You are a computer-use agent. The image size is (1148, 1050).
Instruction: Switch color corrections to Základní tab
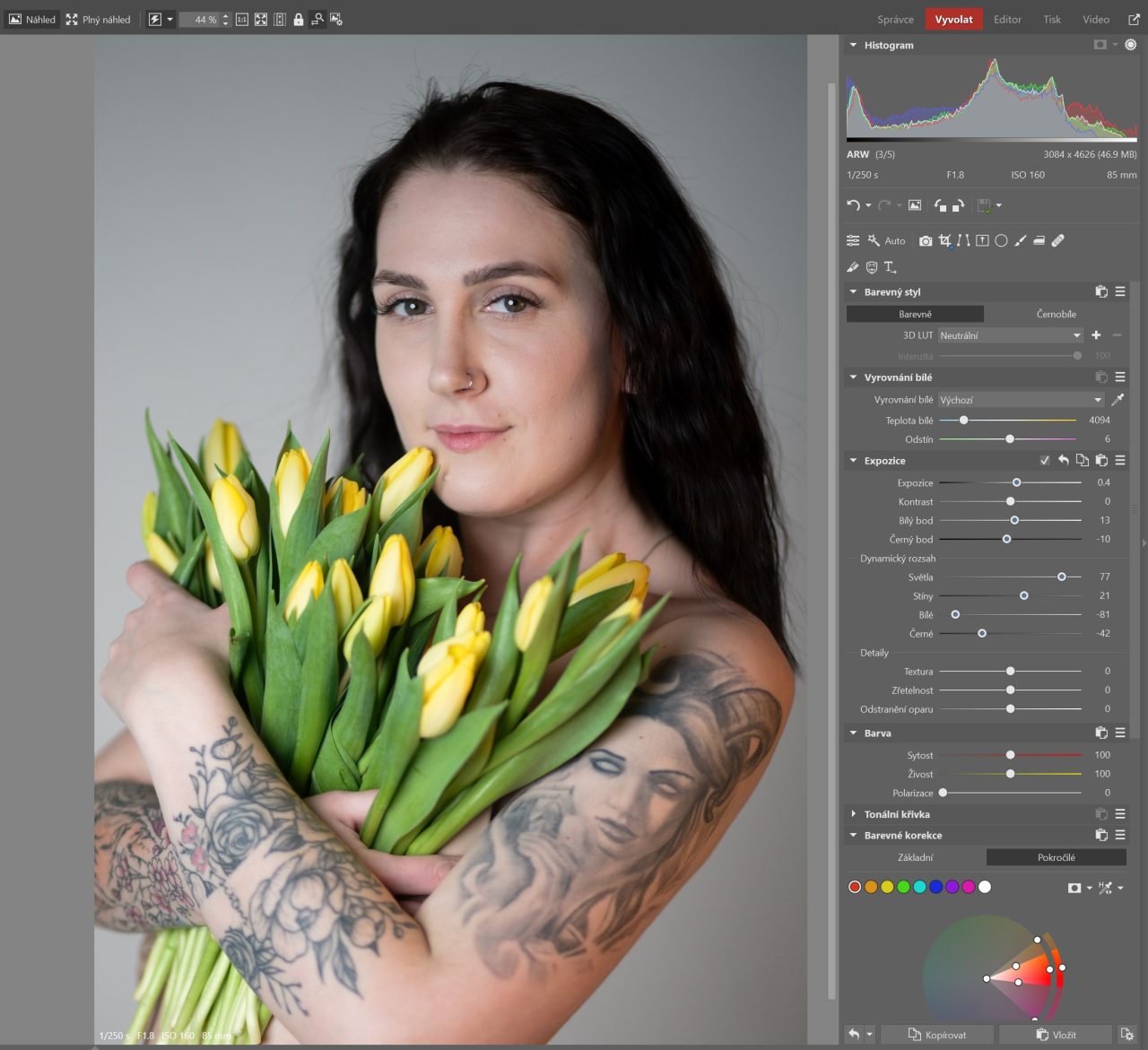(915, 858)
